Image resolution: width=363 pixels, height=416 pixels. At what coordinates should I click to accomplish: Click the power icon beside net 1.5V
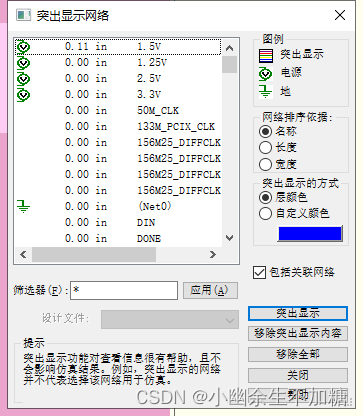coord(23,47)
